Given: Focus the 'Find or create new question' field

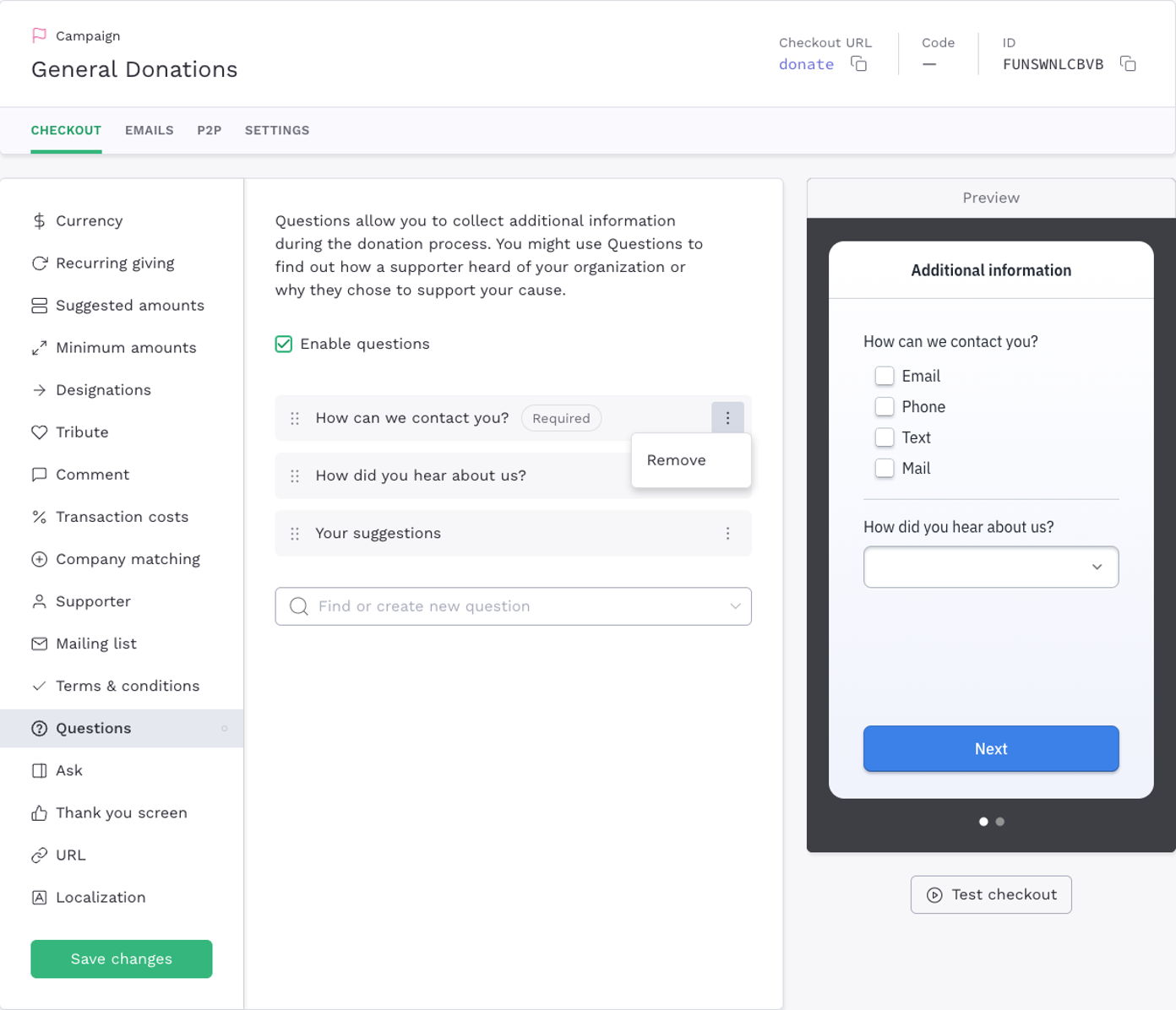Looking at the screenshot, I should point(513,606).
